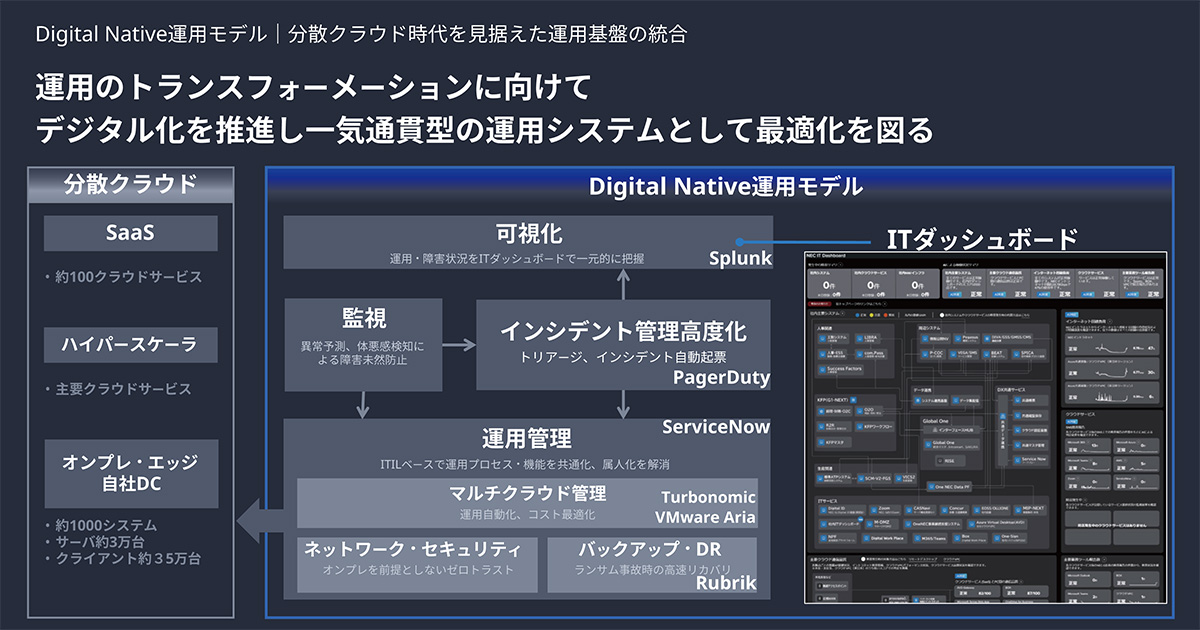
Task: Open the インシデント管理高度化 block
Action: click(x=623, y=343)
